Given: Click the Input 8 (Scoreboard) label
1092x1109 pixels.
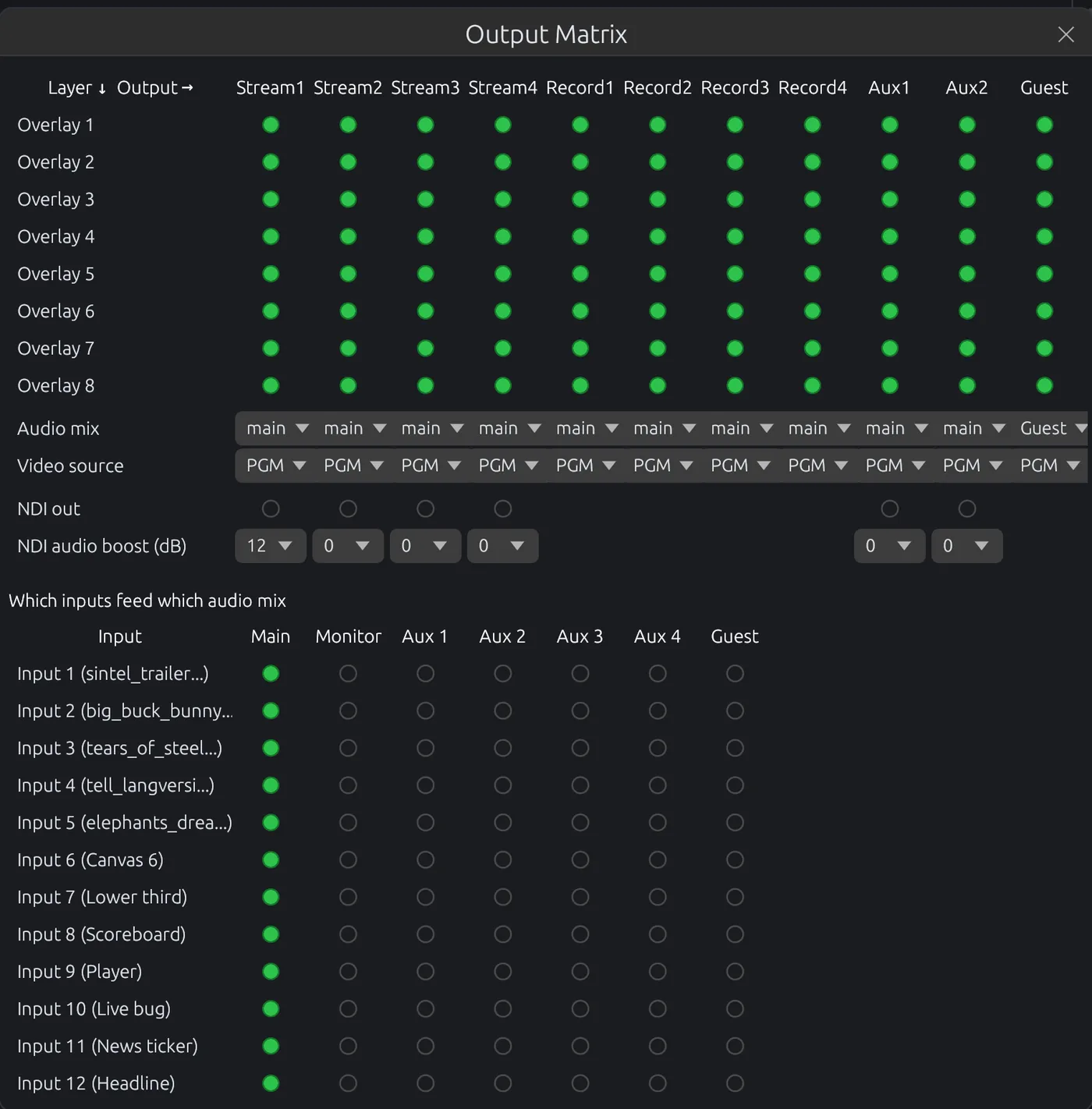Looking at the screenshot, I should click(x=101, y=934).
